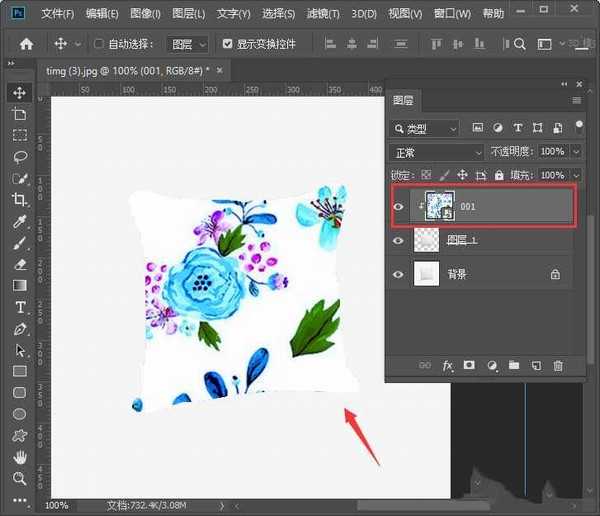
Task: Click the fx layer style icon
Action: (448, 366)
